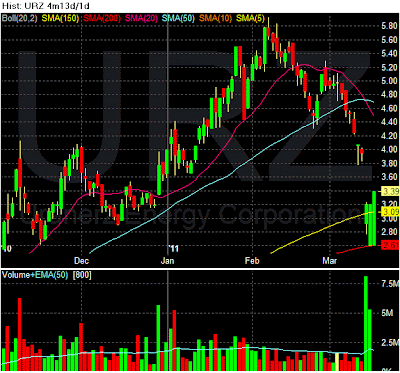Click the 4.20 price axis label

tap(388, 136)
